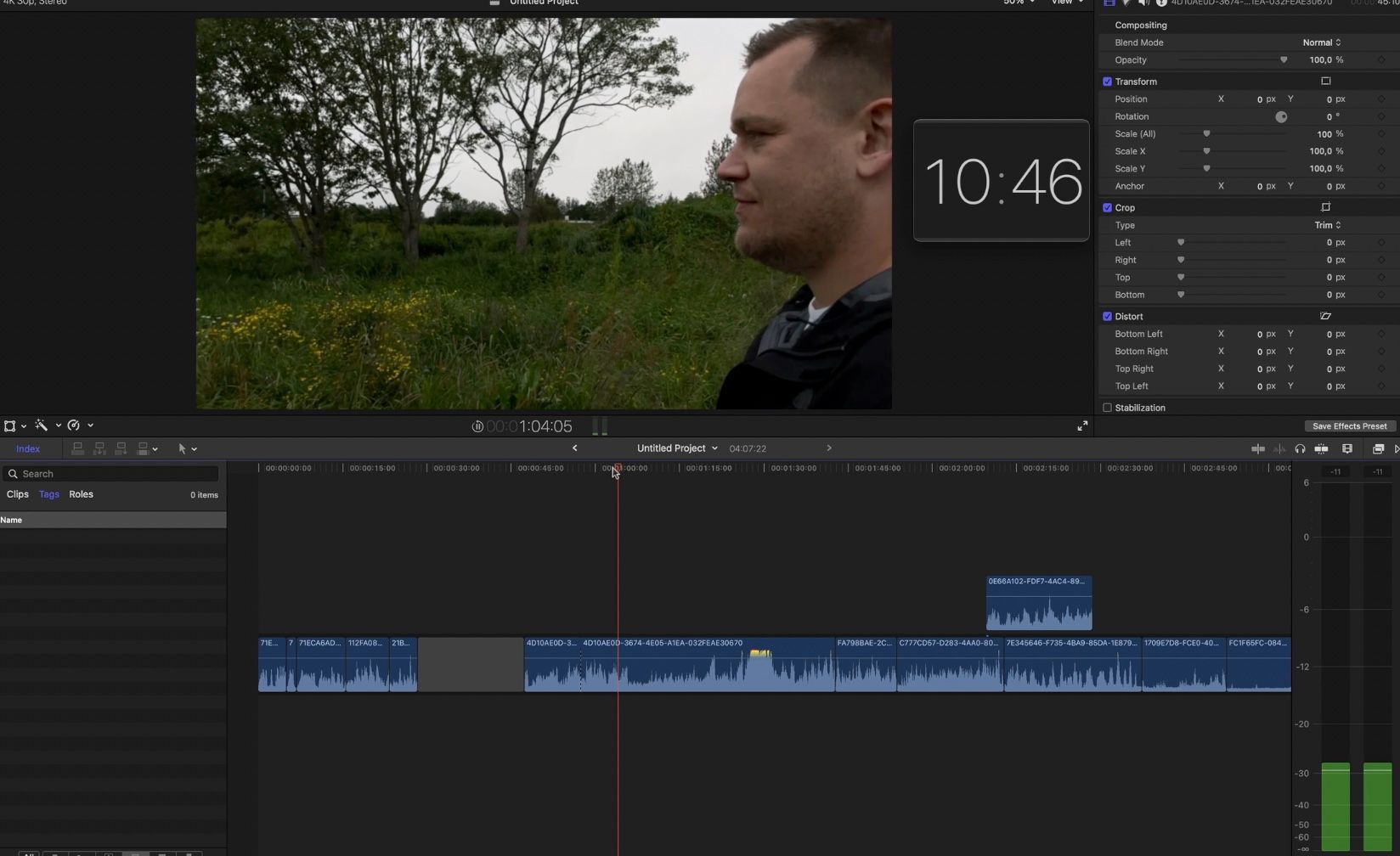The height and width of the screenshot is (856, 1400).
Task: Change the clip appearance in the timeline
Action: [1347, 448]
